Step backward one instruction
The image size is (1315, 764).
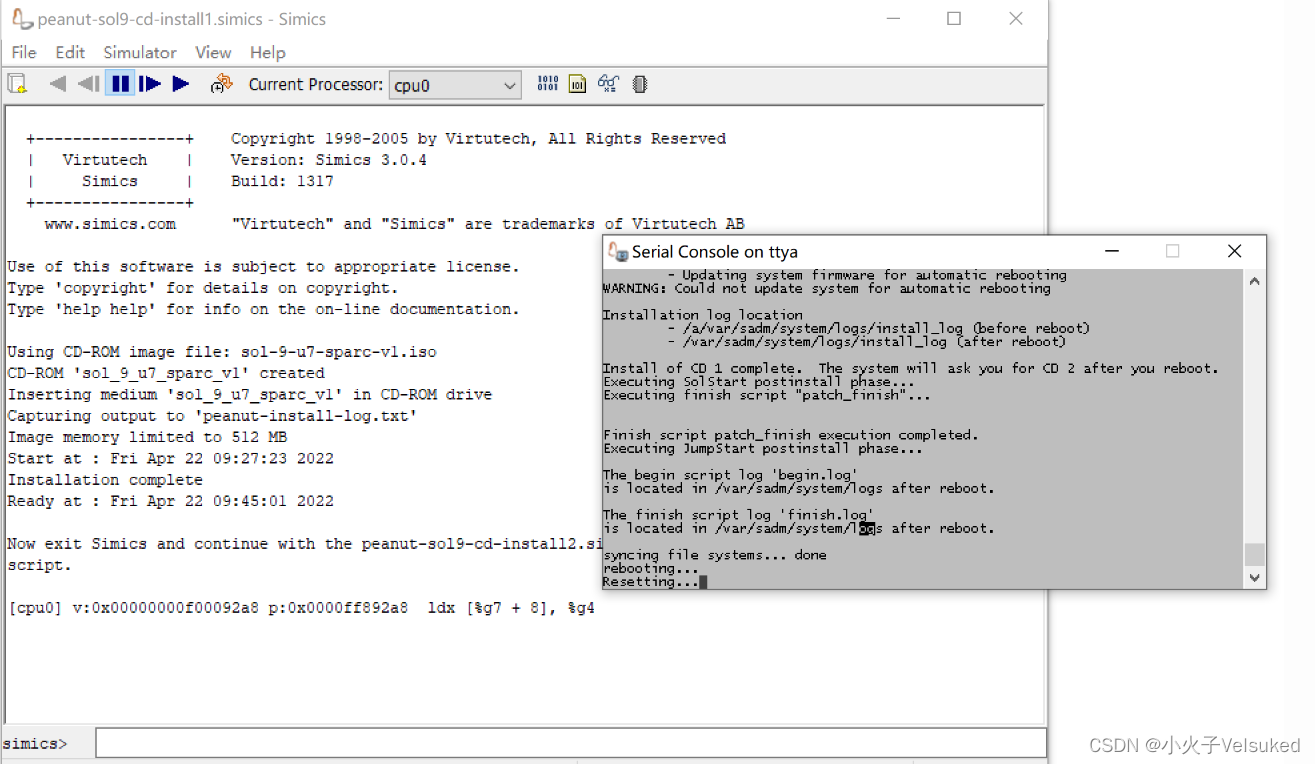click(88, 84)
